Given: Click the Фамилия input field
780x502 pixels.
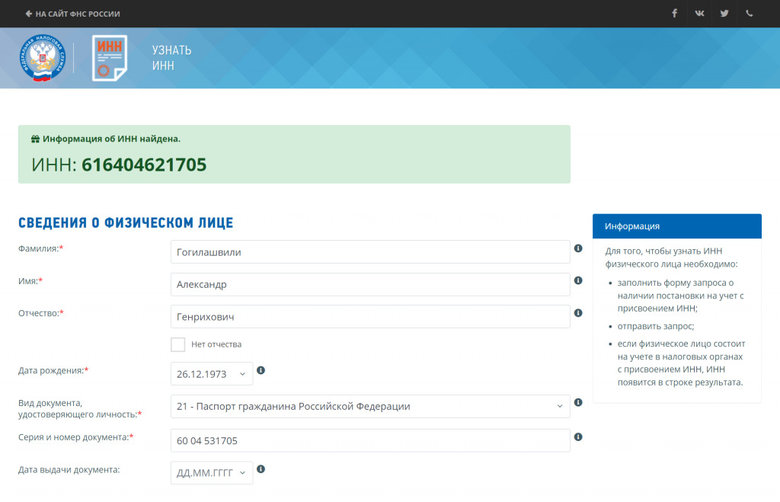Looking at the screenshot, I should pos(370,252).
